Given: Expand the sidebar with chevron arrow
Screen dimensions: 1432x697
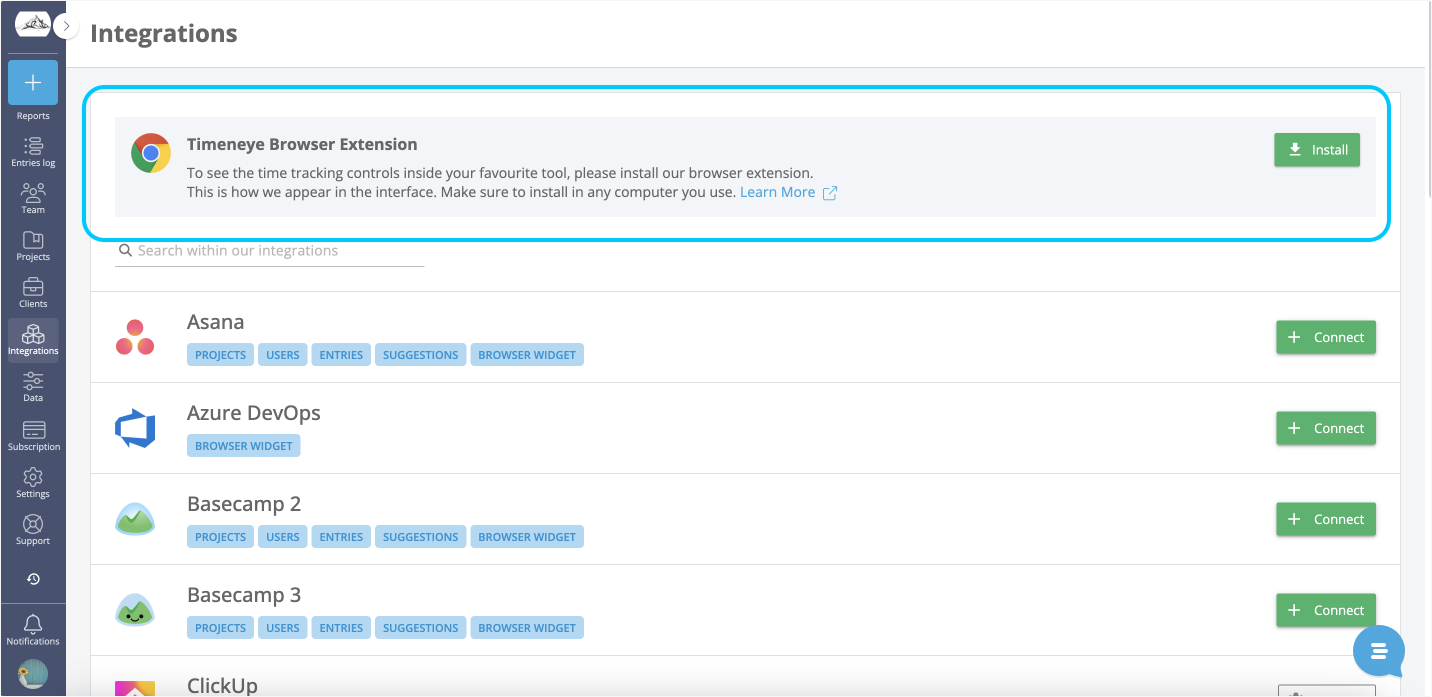Looking at the screenshot, I should [x=67, y=26].
